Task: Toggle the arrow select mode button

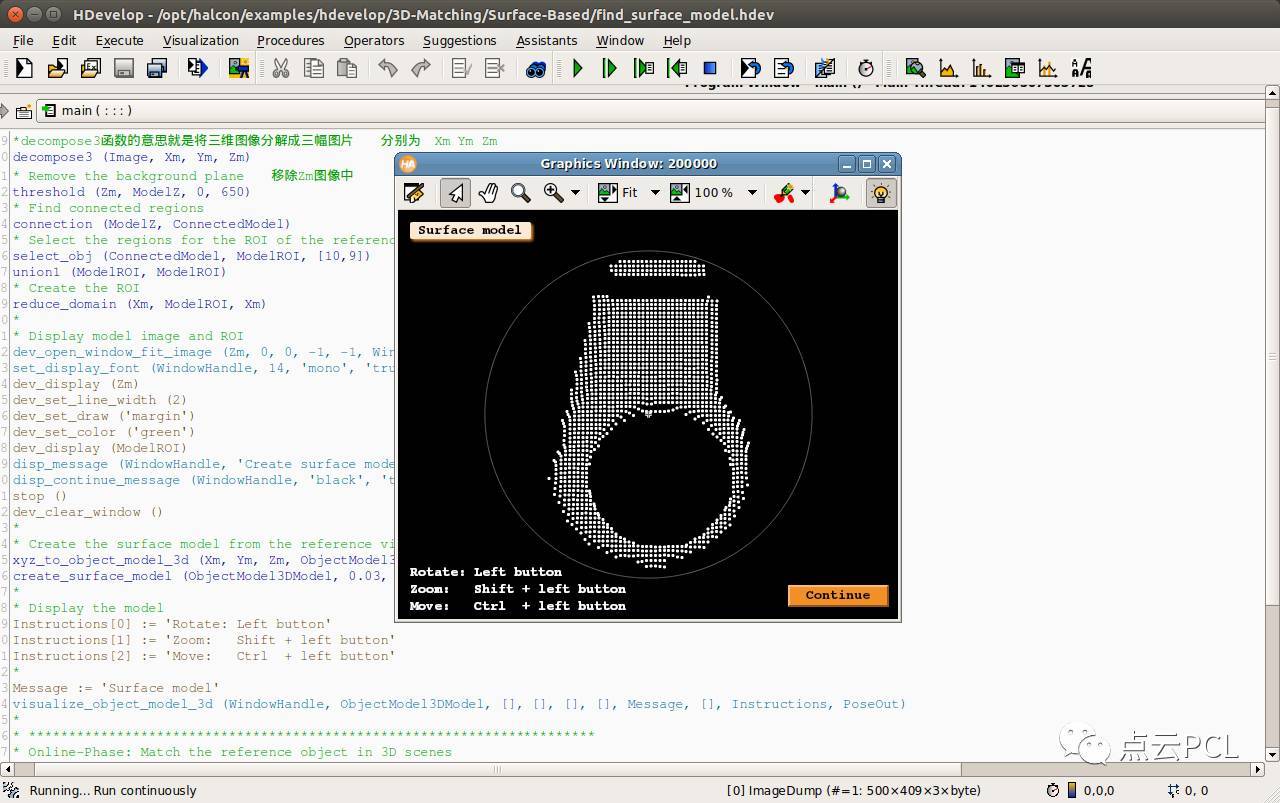Action: (x=455, y=193)
